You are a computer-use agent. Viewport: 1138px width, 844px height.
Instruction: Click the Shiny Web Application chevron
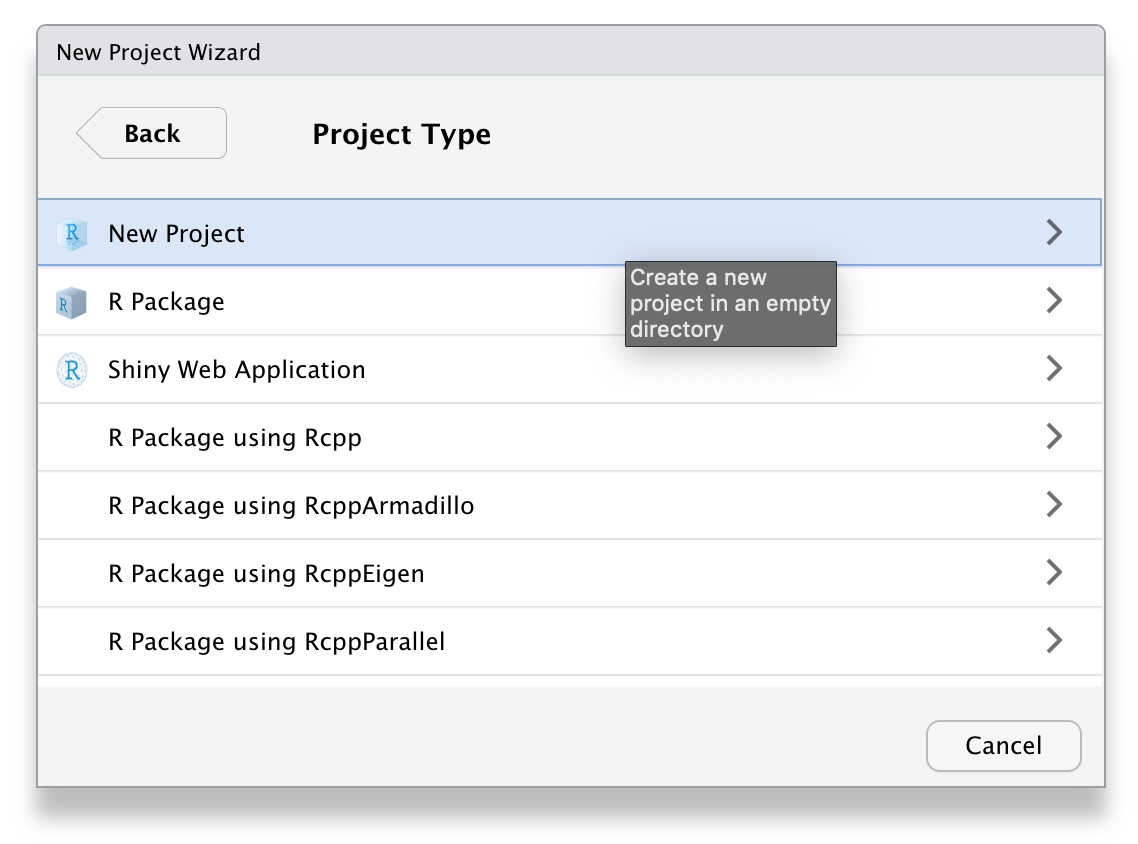tap(1054, 368)
